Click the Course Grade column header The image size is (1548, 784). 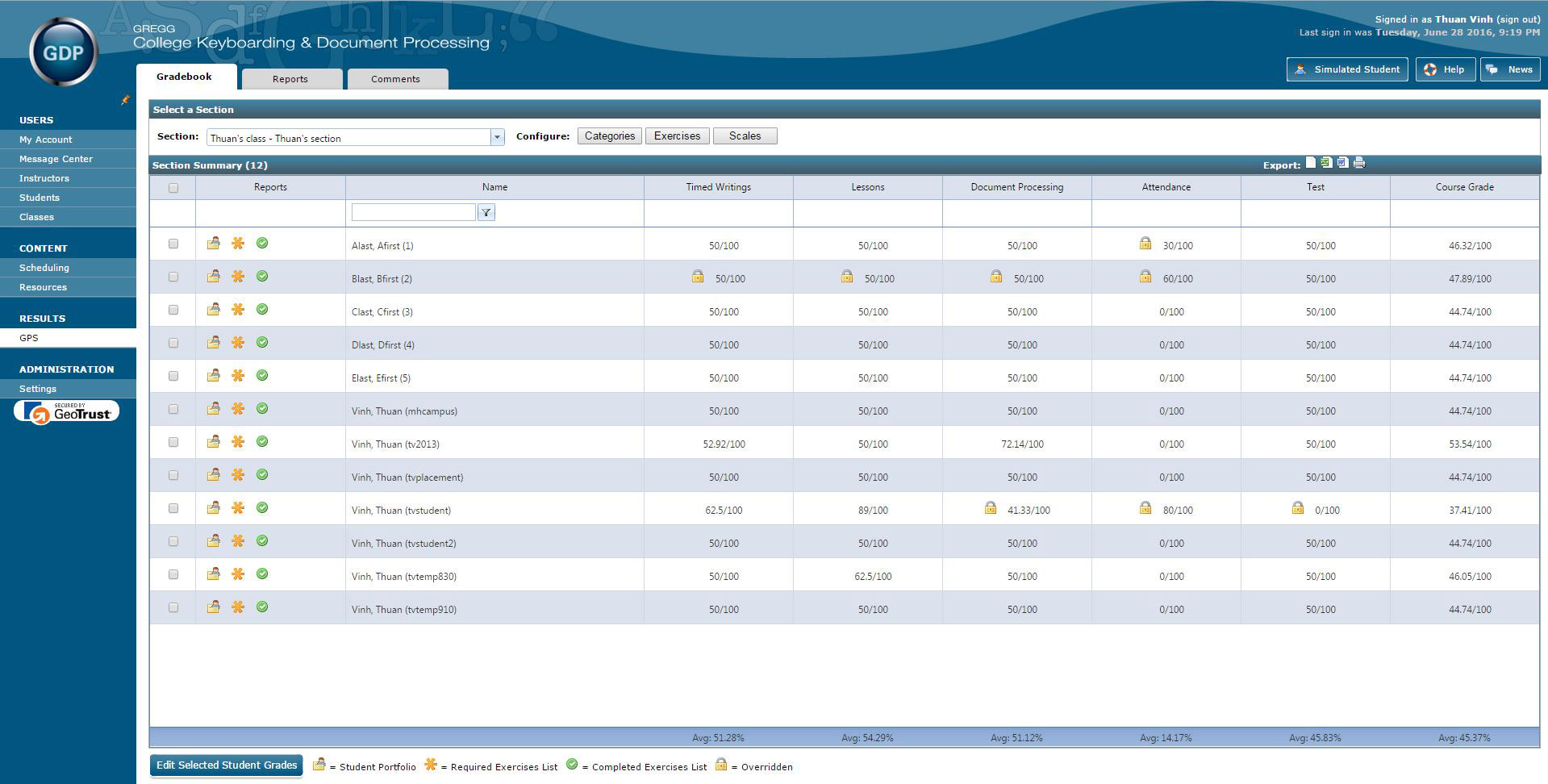[x=1464, y=187]
